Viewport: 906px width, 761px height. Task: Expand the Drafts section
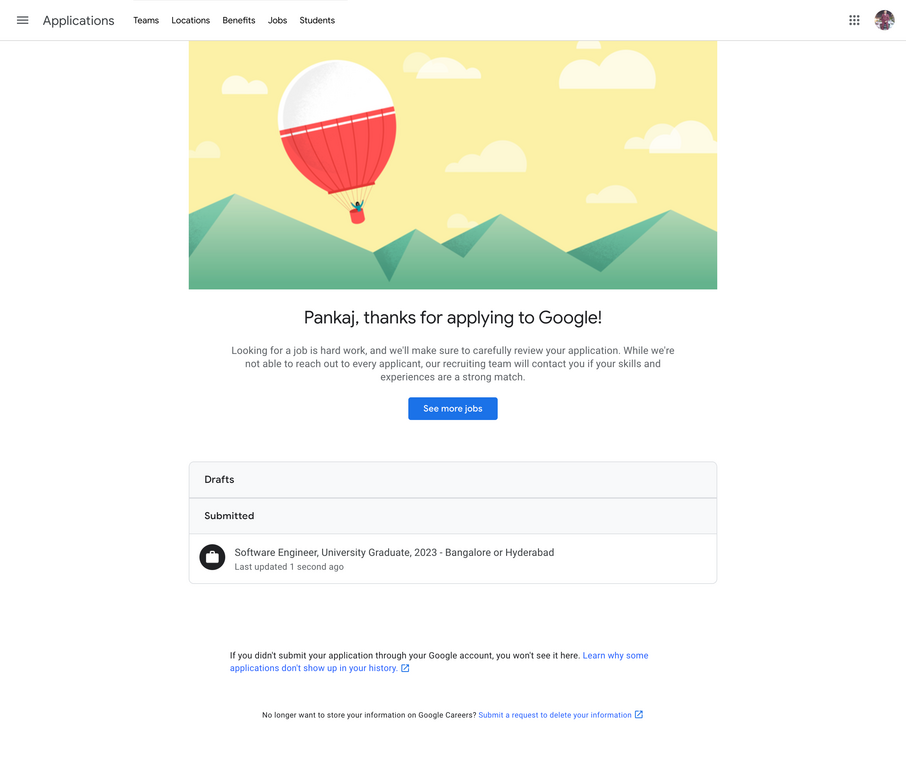click(452, 480)
